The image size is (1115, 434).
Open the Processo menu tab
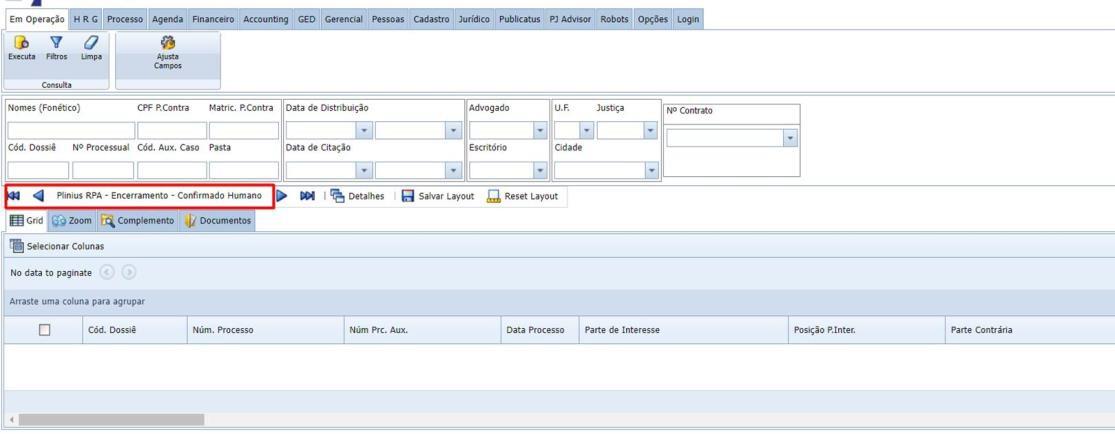click(125, 20)
